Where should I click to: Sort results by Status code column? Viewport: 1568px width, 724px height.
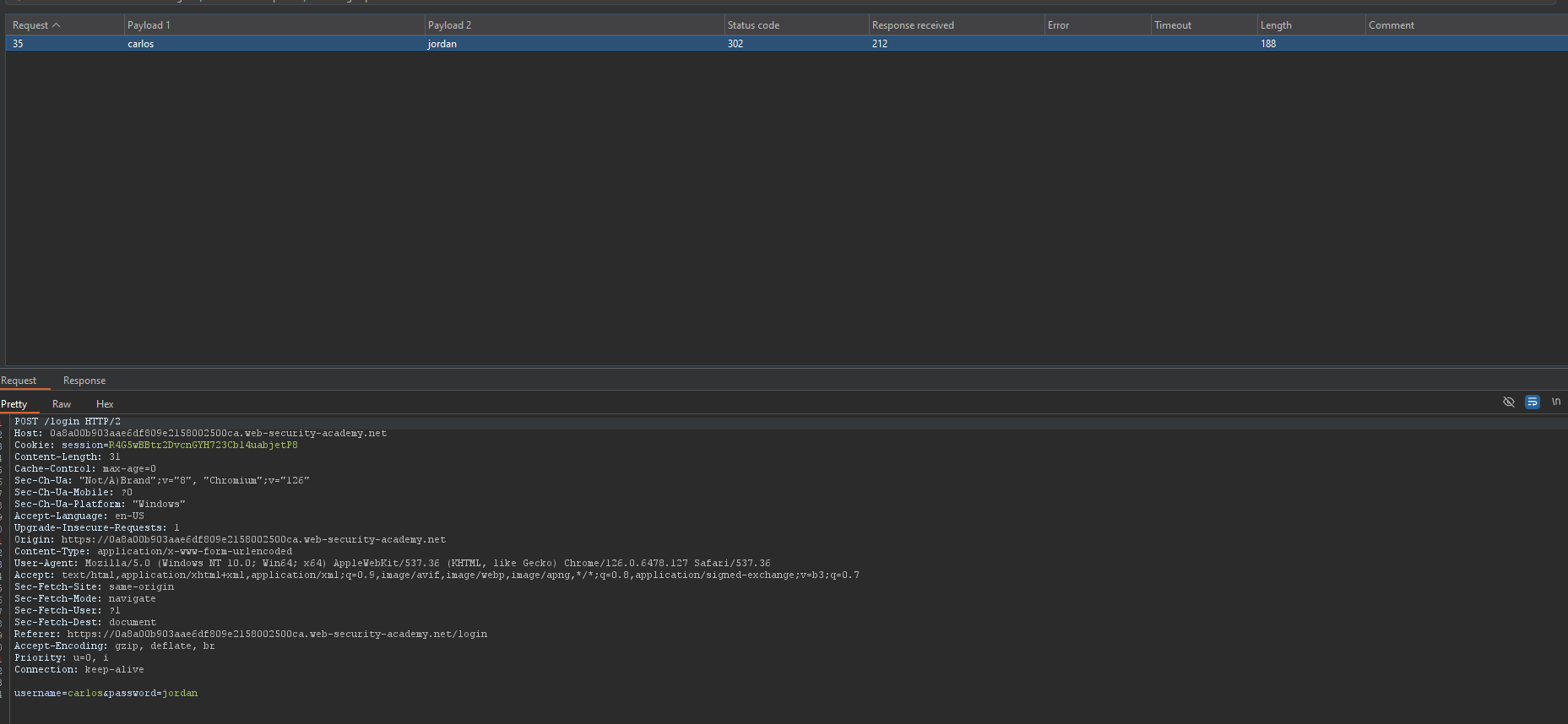click(x=753, y=25)
